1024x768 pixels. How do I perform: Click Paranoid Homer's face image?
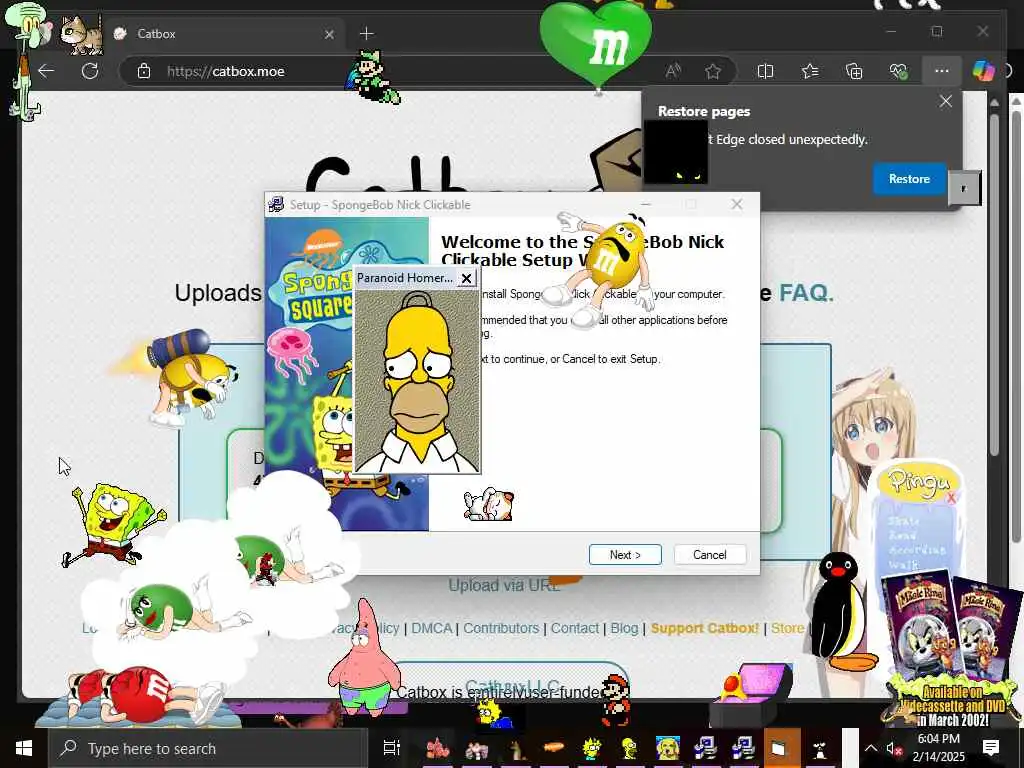pos(417,381)
